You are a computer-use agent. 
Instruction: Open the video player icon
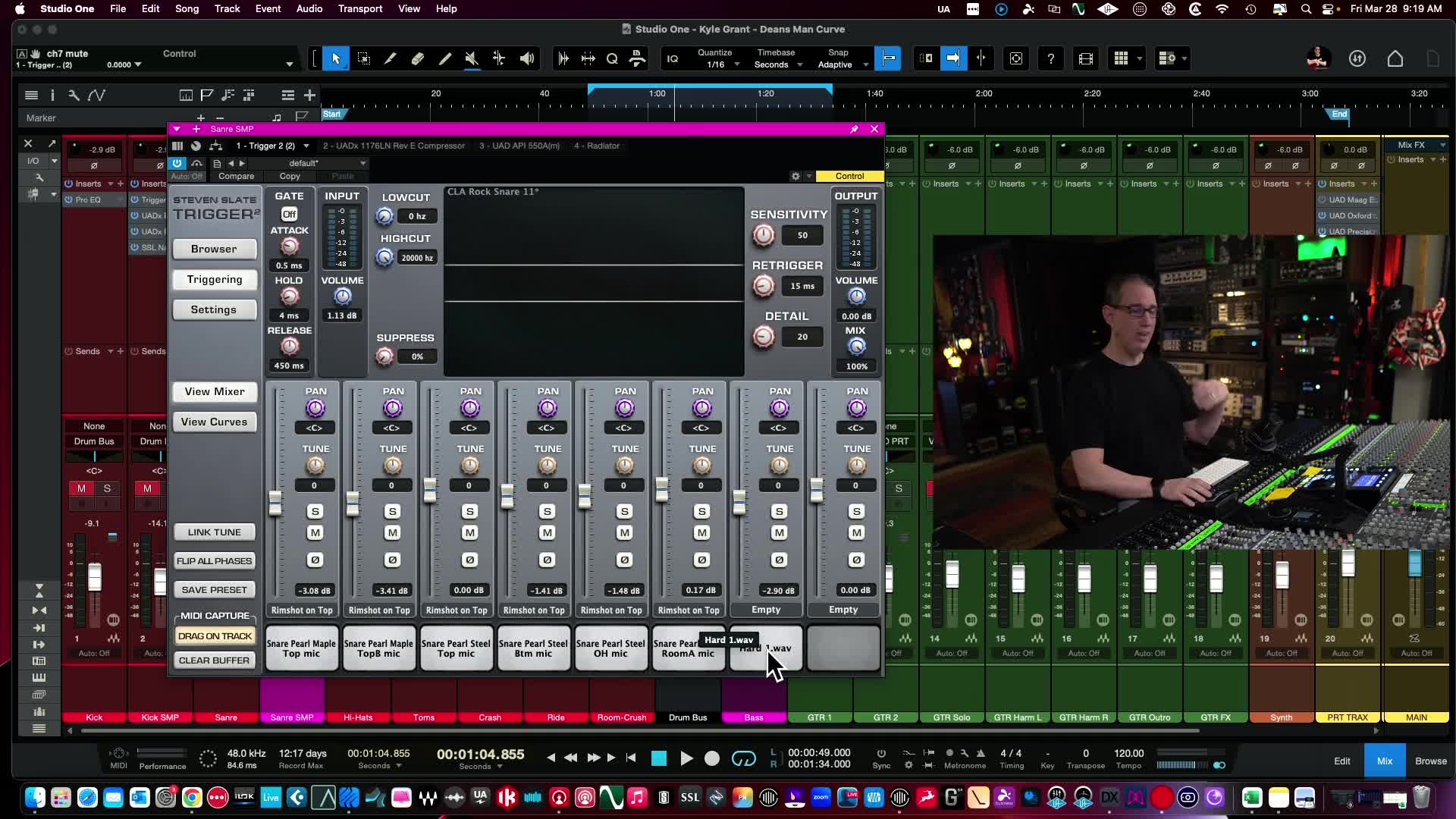tap(1086, 58)
